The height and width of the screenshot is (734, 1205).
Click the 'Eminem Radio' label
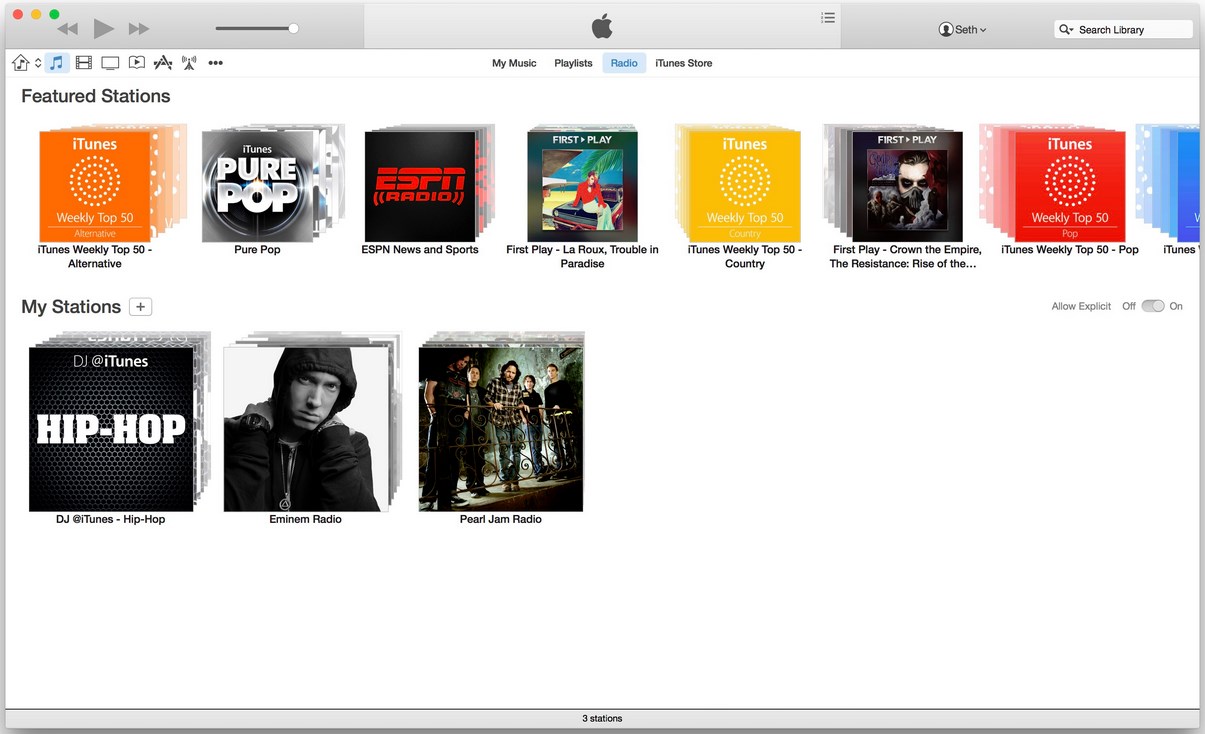point(305,520)
